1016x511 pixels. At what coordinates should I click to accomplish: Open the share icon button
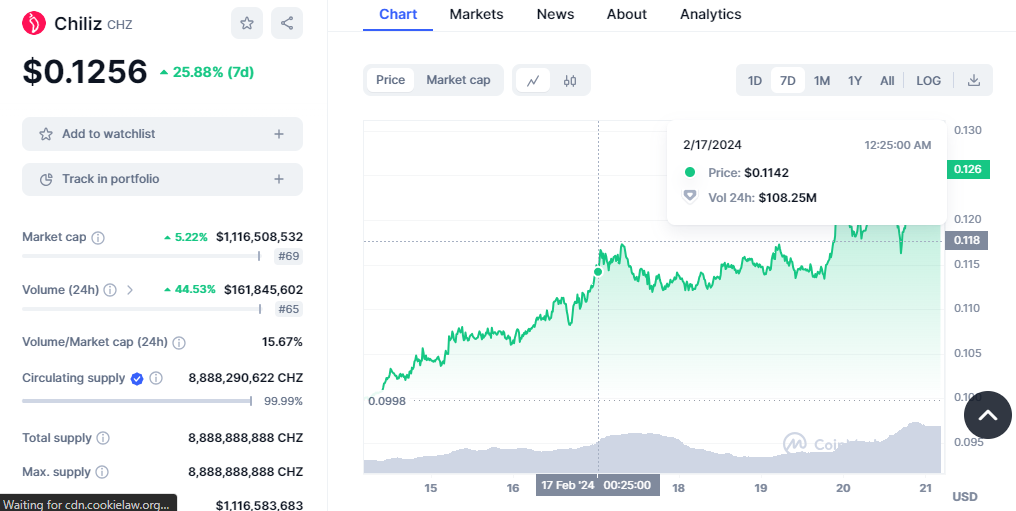pos(287,23)
